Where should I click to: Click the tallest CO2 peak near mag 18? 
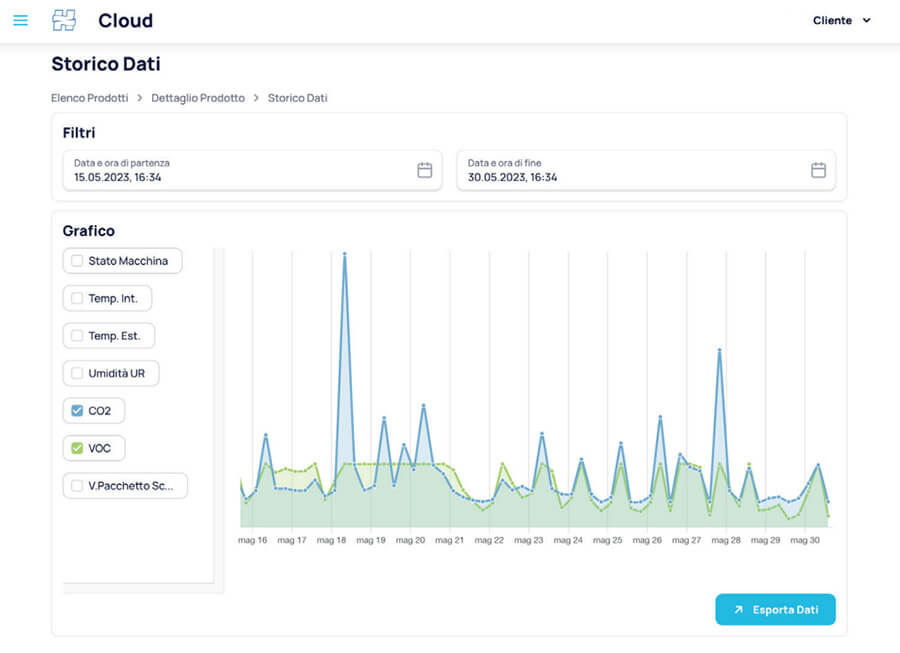pyautogui.click(x=345, y=254)
